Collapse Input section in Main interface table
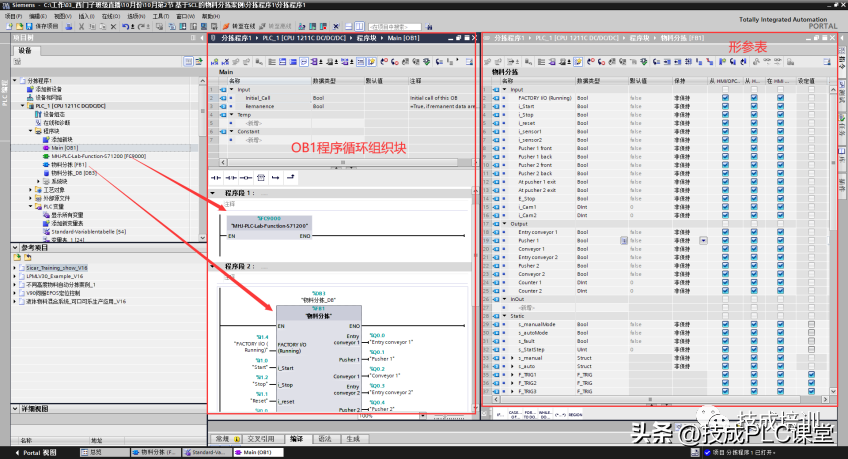The image size is (848, 459). pyautogui.click(x=232, y=90)
